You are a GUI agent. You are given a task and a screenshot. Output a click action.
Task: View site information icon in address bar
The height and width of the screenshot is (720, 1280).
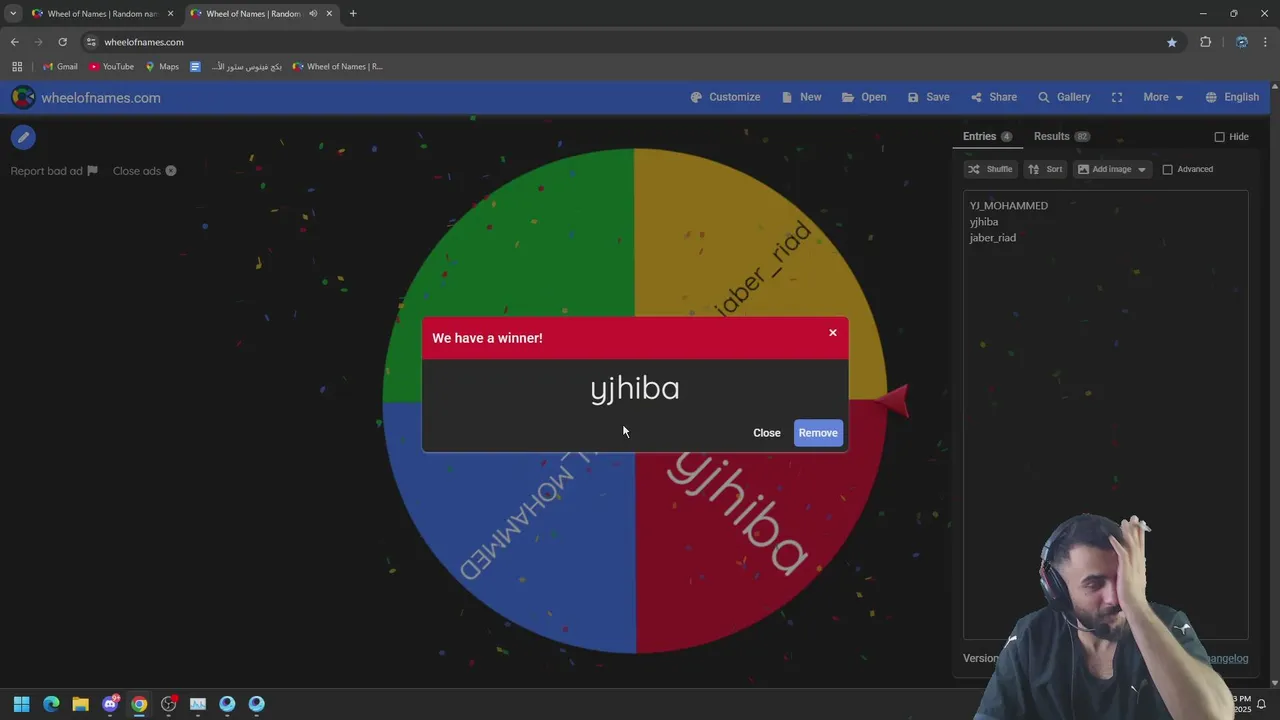pos(91,42)
